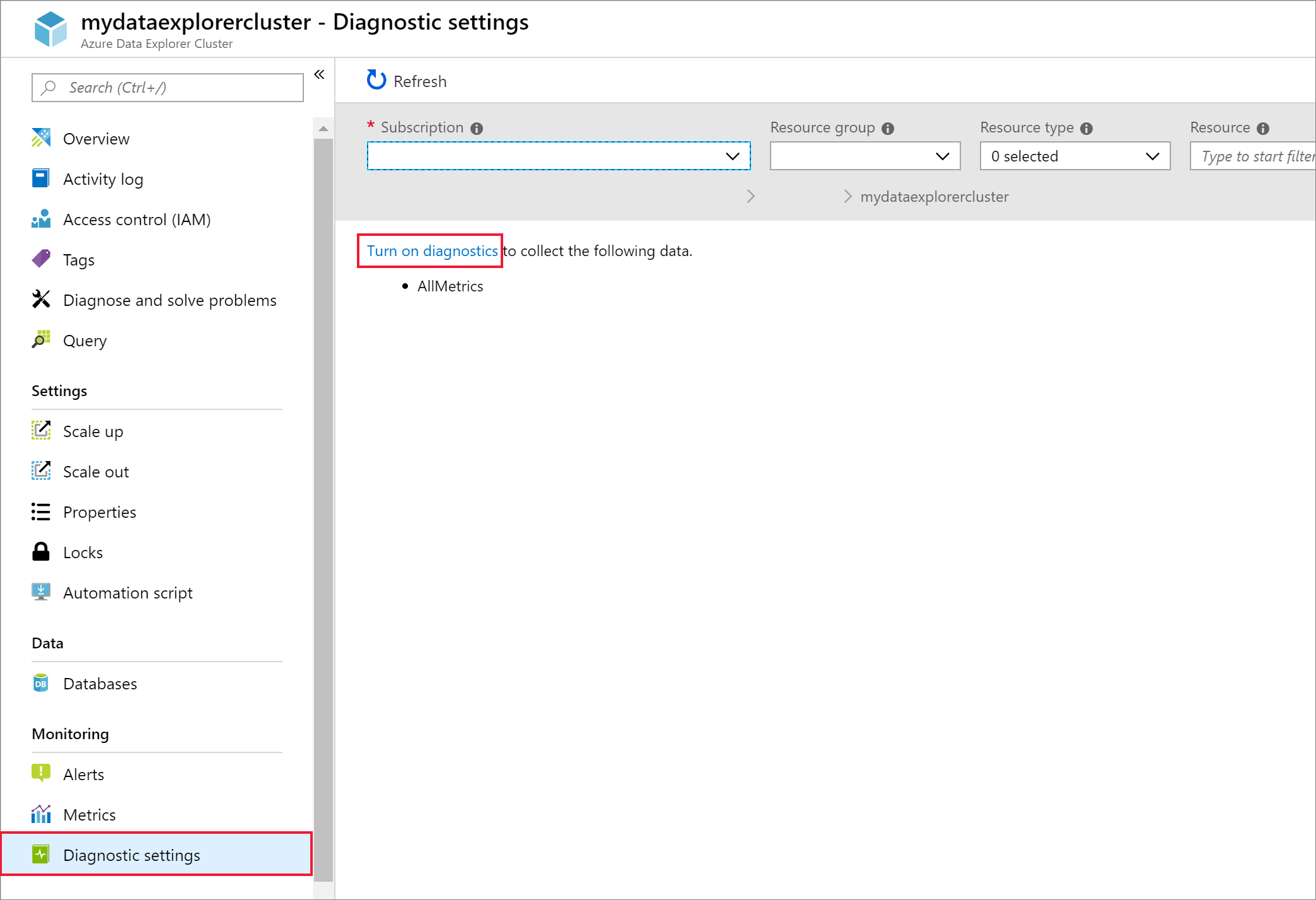
Task: Click the Scale up settings icon
Action: [x=41, y=431]
